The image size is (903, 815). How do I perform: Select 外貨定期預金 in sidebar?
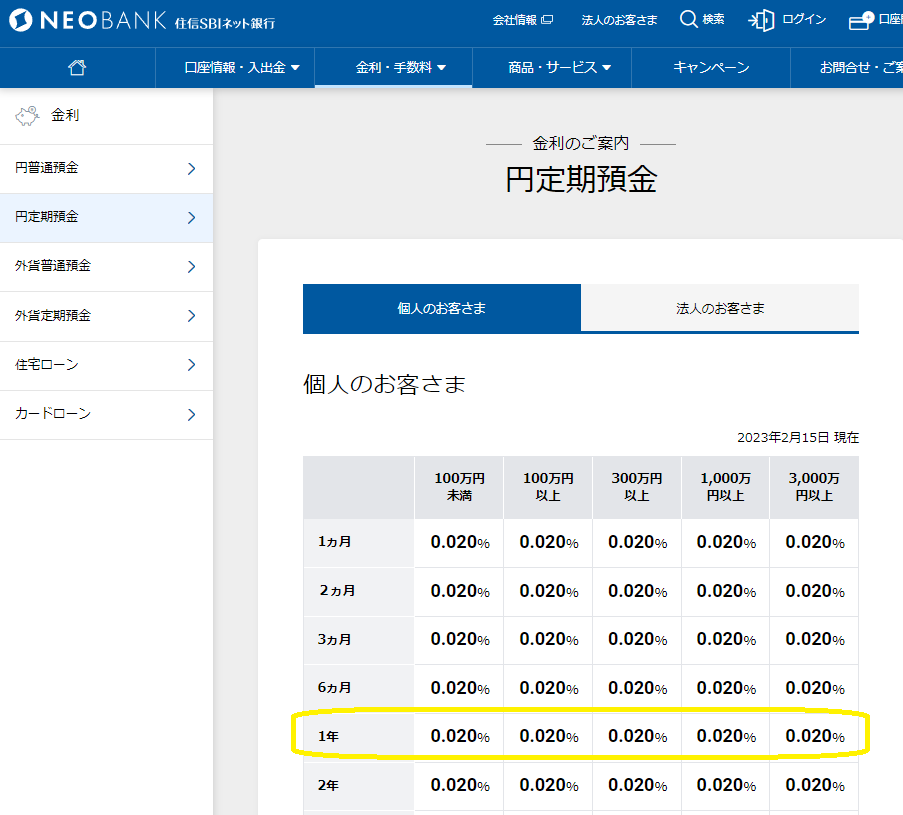[x=107, y=316]
